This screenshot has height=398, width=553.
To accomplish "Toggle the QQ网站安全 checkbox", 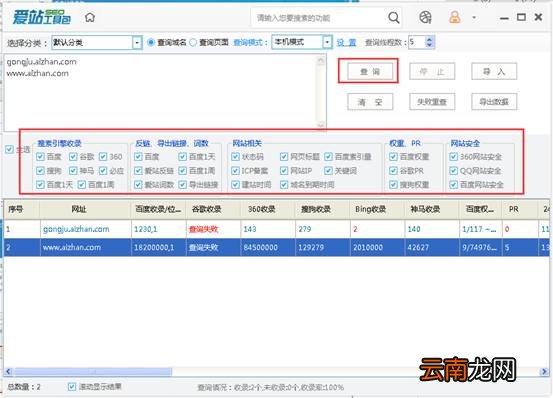I will click(454, 171).
